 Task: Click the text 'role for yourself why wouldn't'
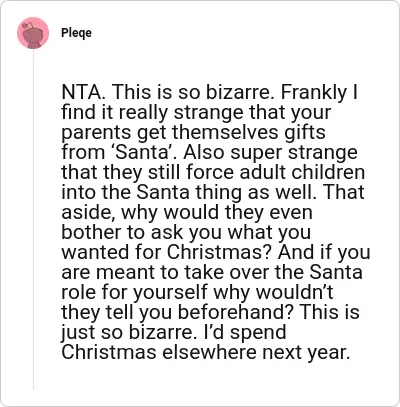click(x=197, y=292)
